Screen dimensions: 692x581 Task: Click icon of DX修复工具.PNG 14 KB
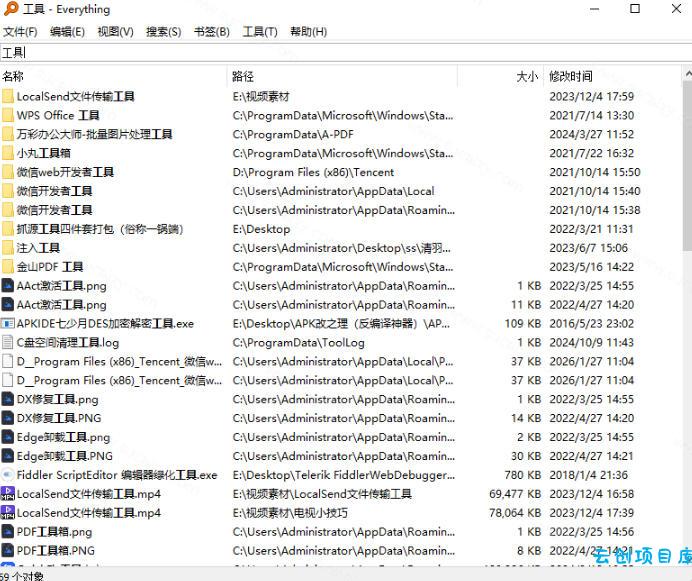point(8,418)
